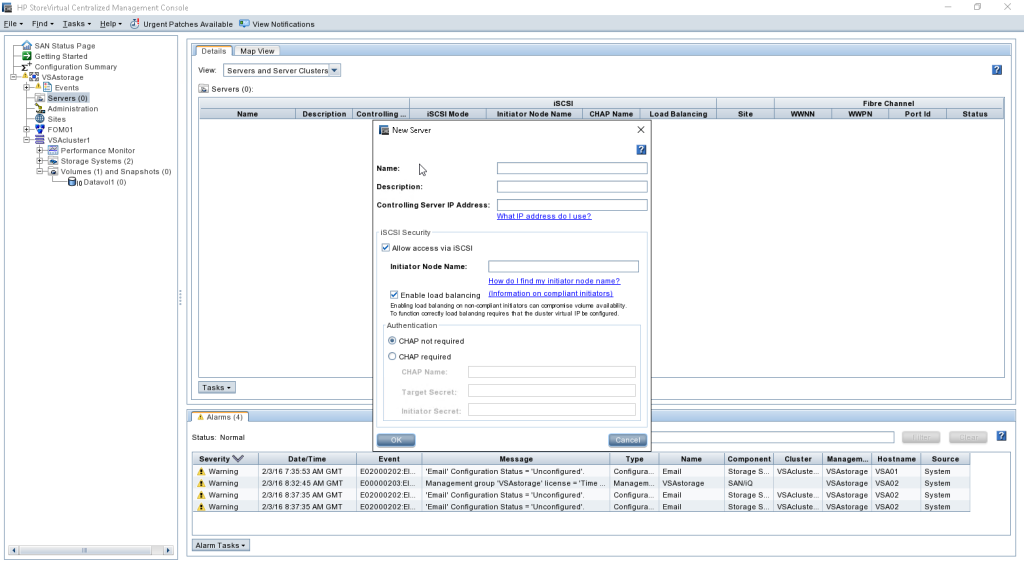Click the Volumes and Snapshots node icon
This screenshot has height=563, width=1024.
[x=54, y=171]
